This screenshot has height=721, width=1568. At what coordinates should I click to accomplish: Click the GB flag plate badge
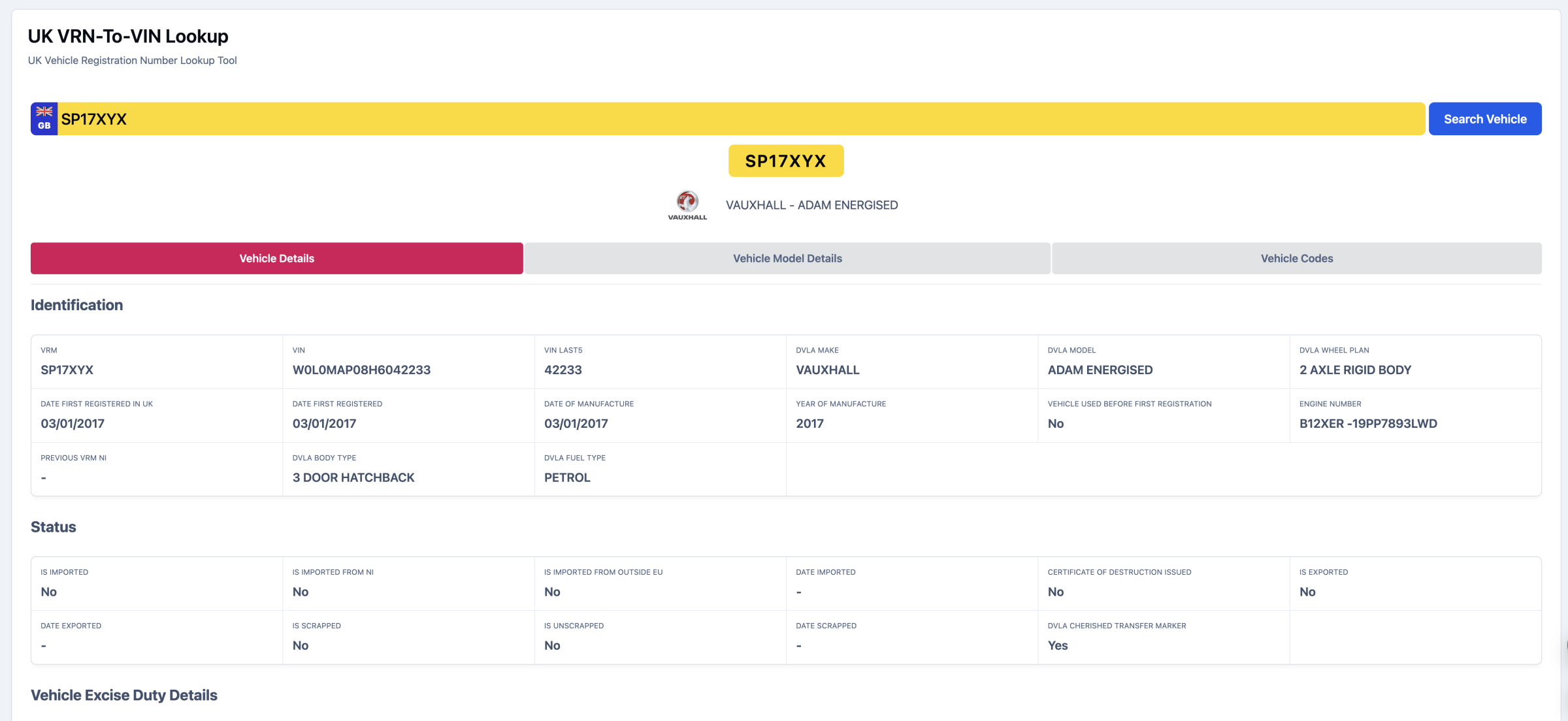click(44, 119)
